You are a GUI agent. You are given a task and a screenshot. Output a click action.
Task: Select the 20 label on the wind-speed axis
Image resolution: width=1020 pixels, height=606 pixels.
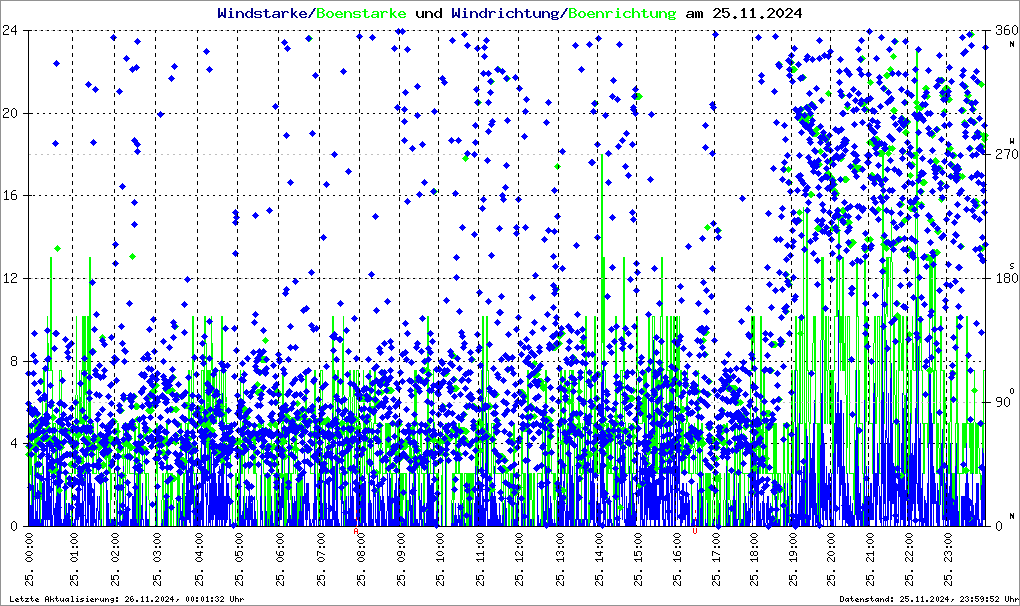pos(9,113)
